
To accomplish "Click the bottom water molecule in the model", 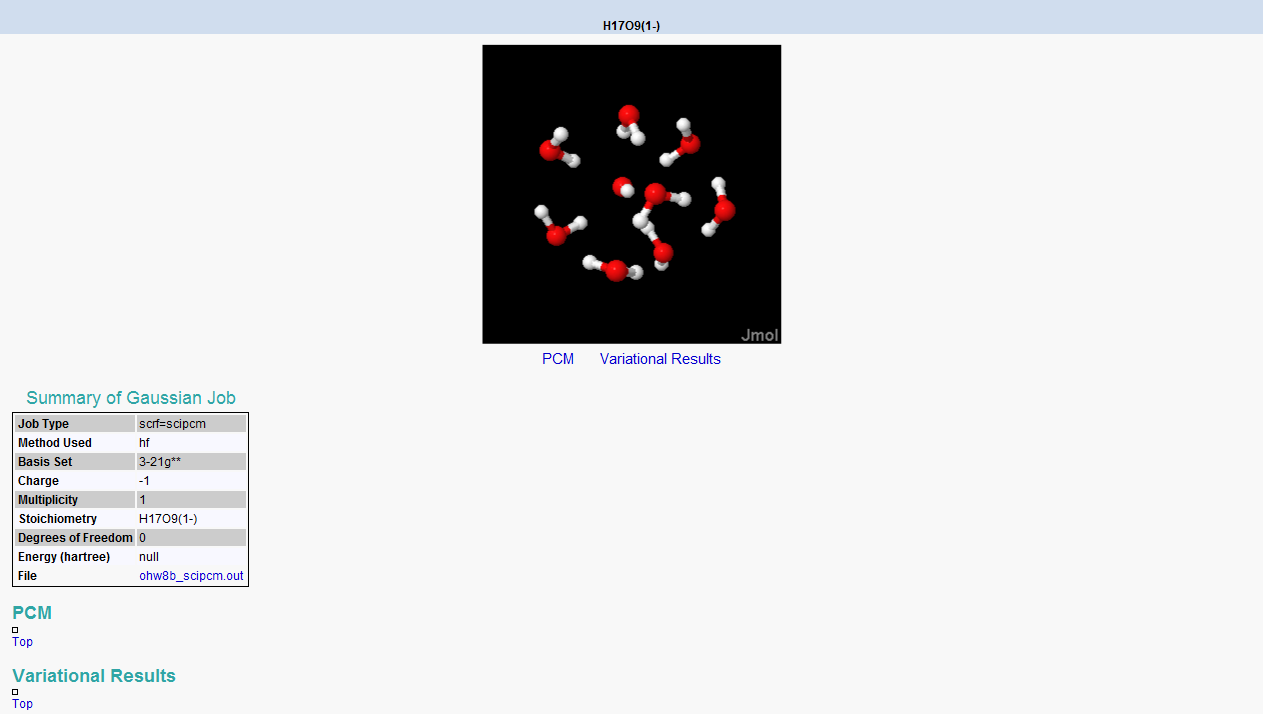I will pos(614,268).
